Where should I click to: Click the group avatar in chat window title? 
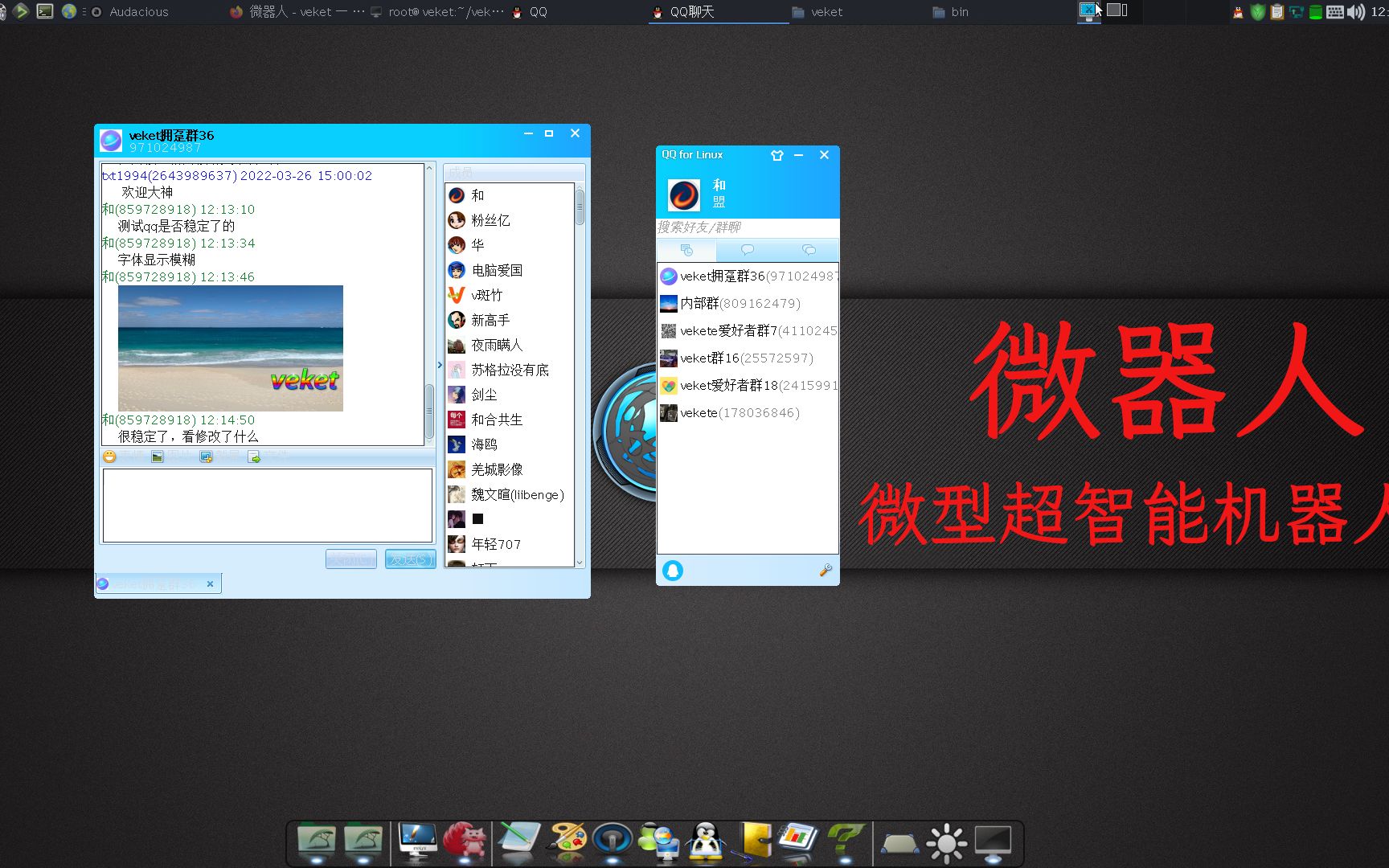point(111,140)
